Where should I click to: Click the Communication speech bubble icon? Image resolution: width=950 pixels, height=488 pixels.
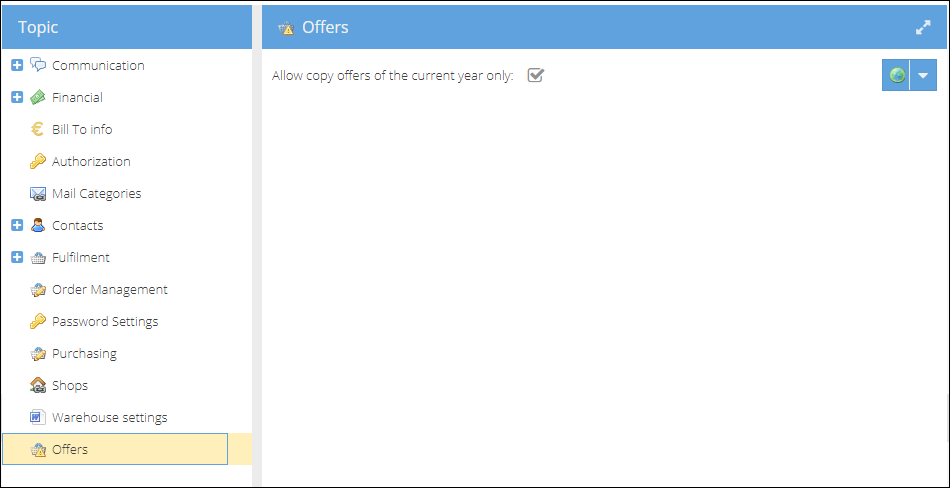click(x=38, y=65)
